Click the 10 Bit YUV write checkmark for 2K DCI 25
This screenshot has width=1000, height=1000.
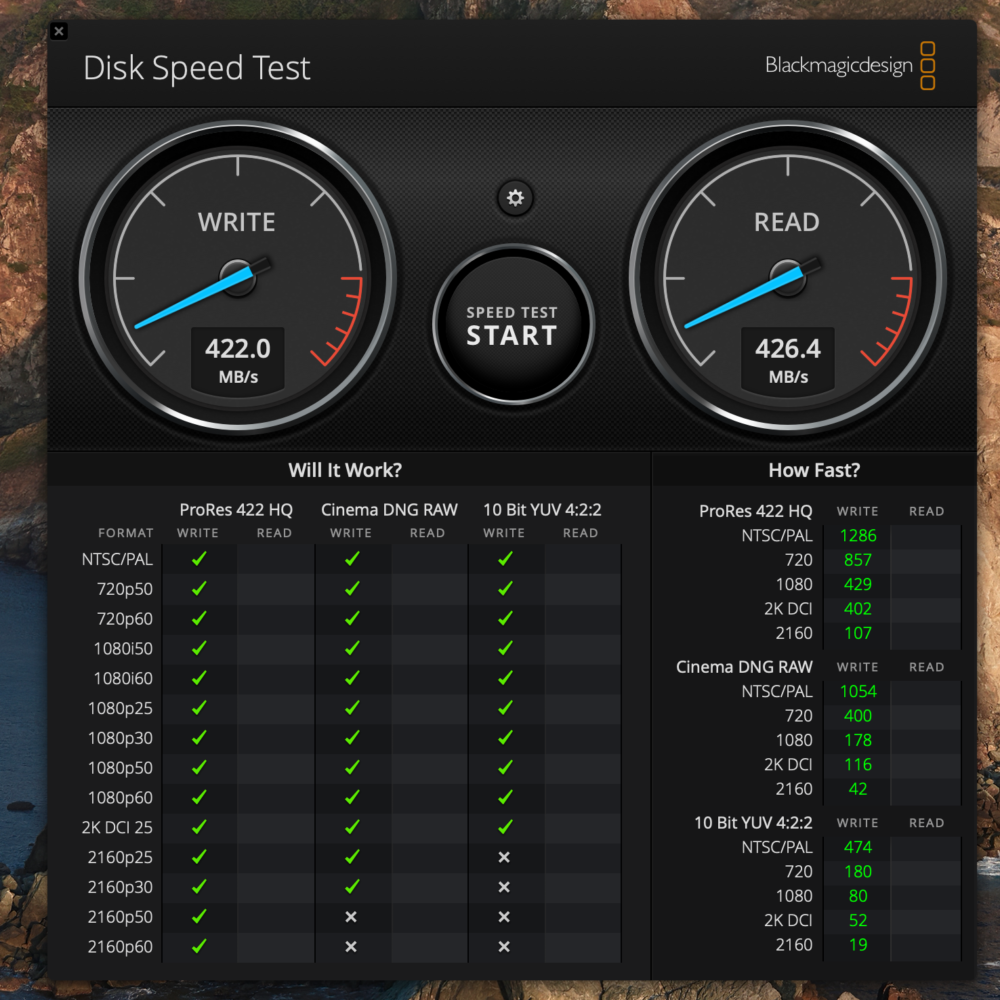[505, 827]
